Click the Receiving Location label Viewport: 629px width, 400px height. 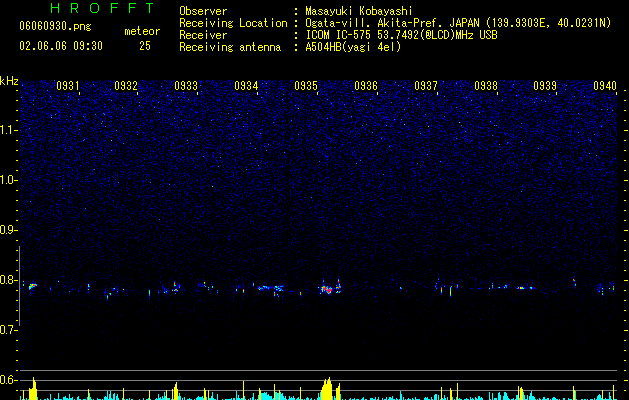point(233,23)
